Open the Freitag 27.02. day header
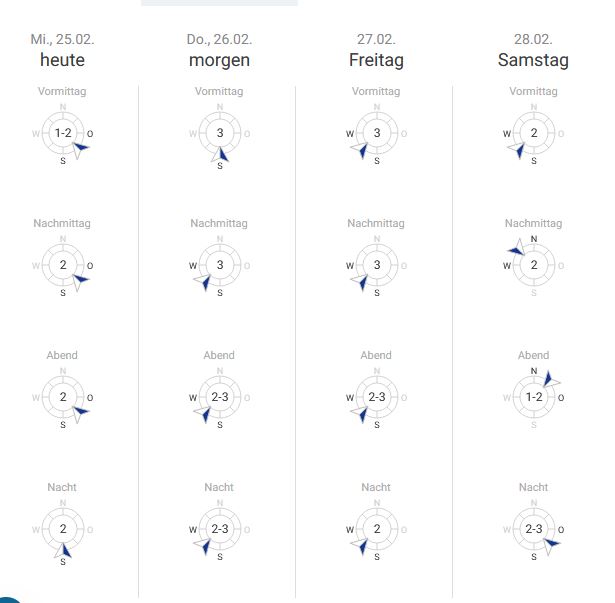The image size is (615, 603). (x=377, y=50)
